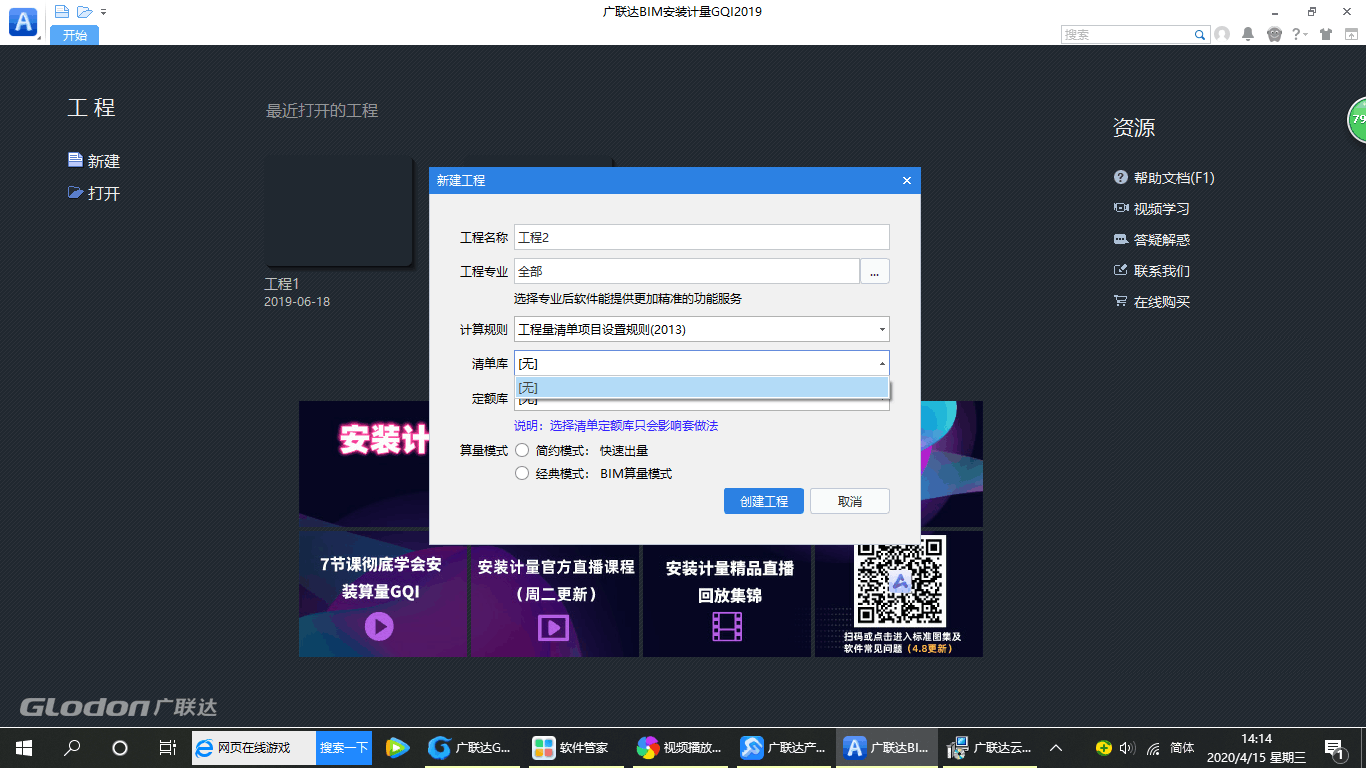Click the ... browse button for 工程专业
Screen dimensions: 1366x768
pos(875,271)
